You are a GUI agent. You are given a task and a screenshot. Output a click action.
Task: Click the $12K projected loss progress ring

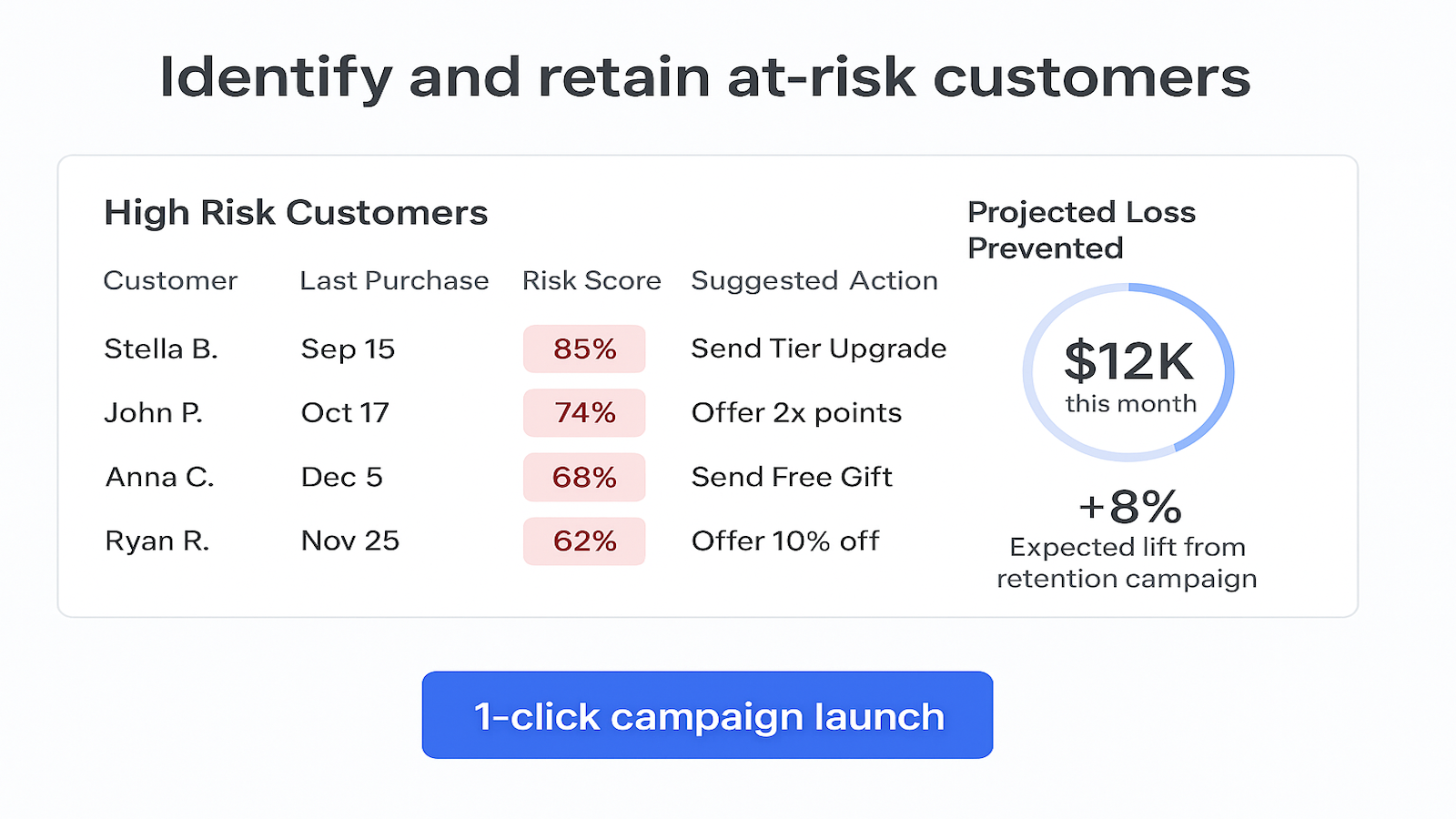(1128, 372)
